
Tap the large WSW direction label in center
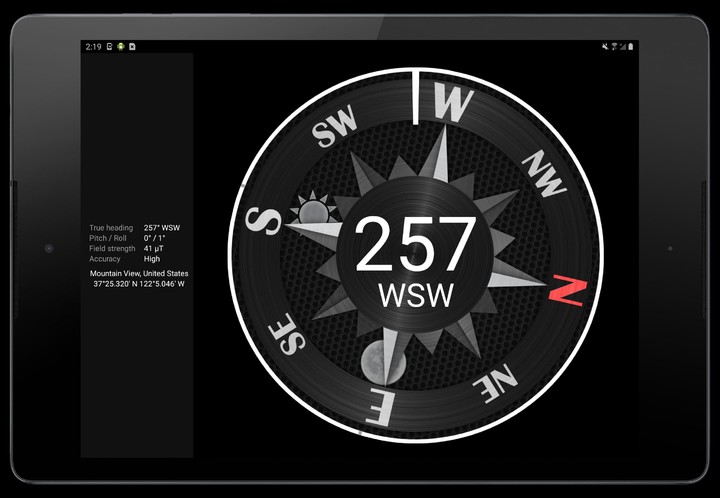(416, 296)
